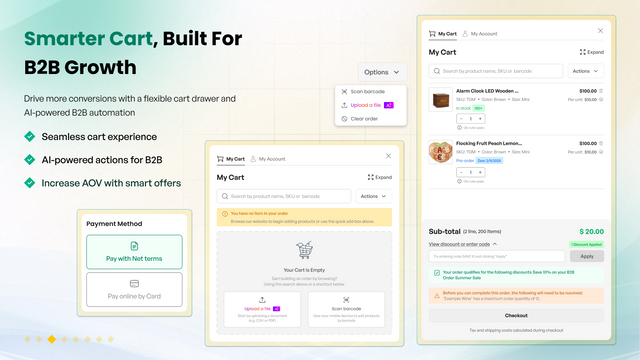Click Pre-order label of Flocking Fruit Peach
Screen dimensions: 640x360
465,160
